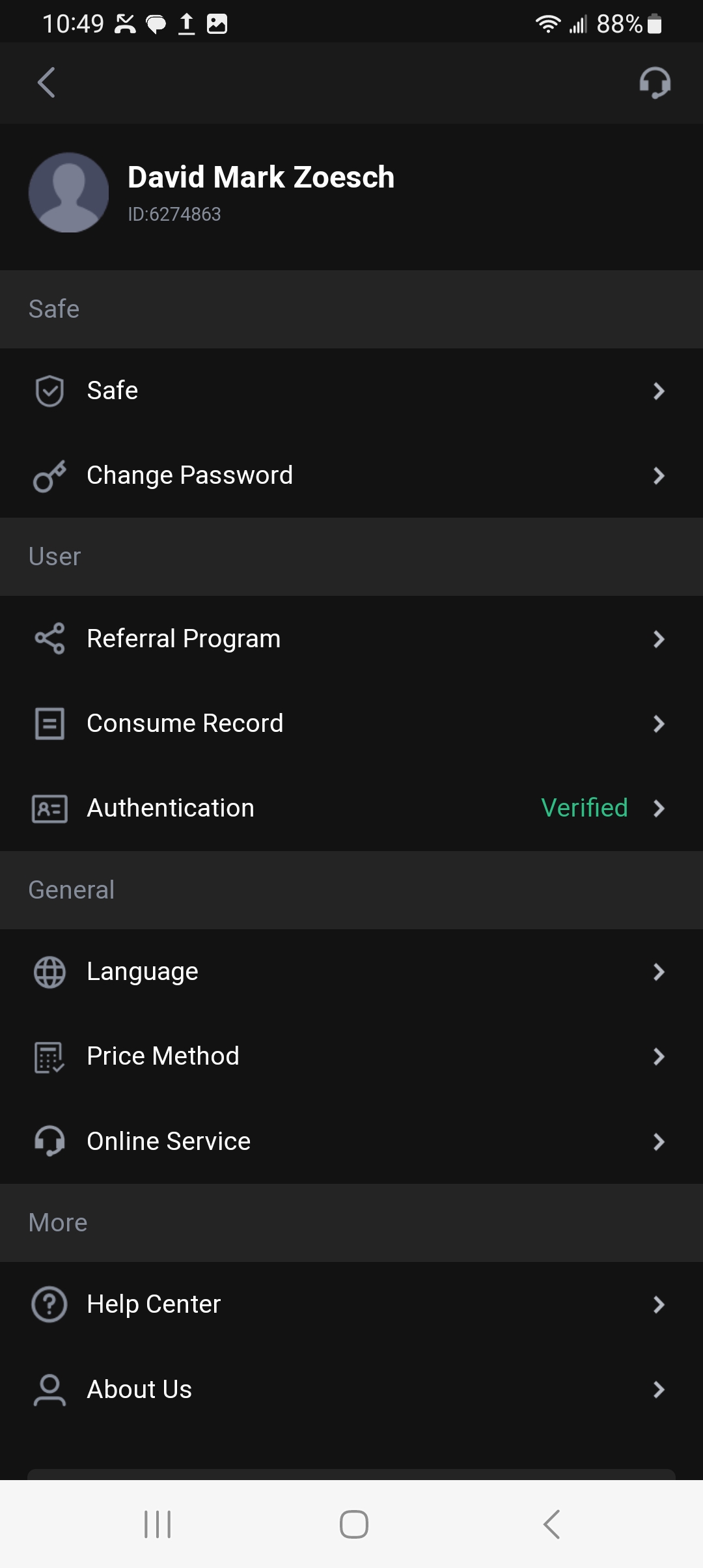Tap the Safe shield icon
703x1568 pixels.
point(49,391)
